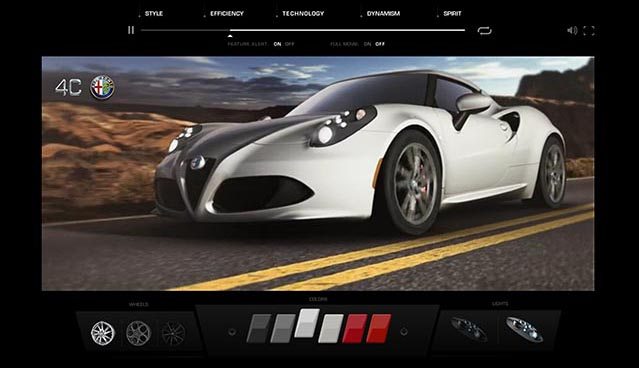Jump to the Style chapter
The height and width of the screenshot is (368, 639).
click(x=154, y=13)
